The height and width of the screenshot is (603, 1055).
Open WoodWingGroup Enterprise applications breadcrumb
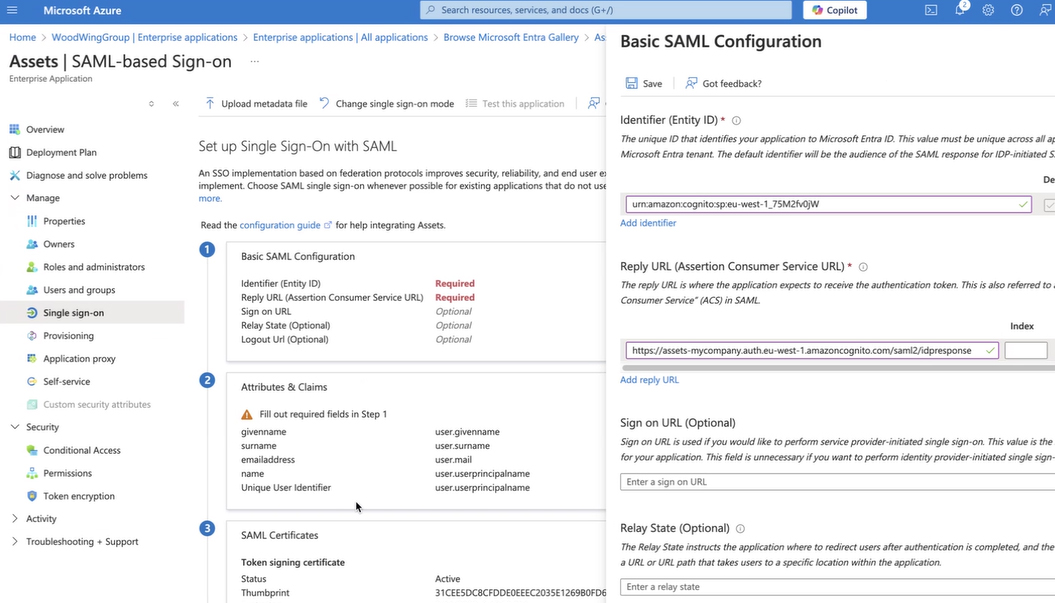click(145, 37)
